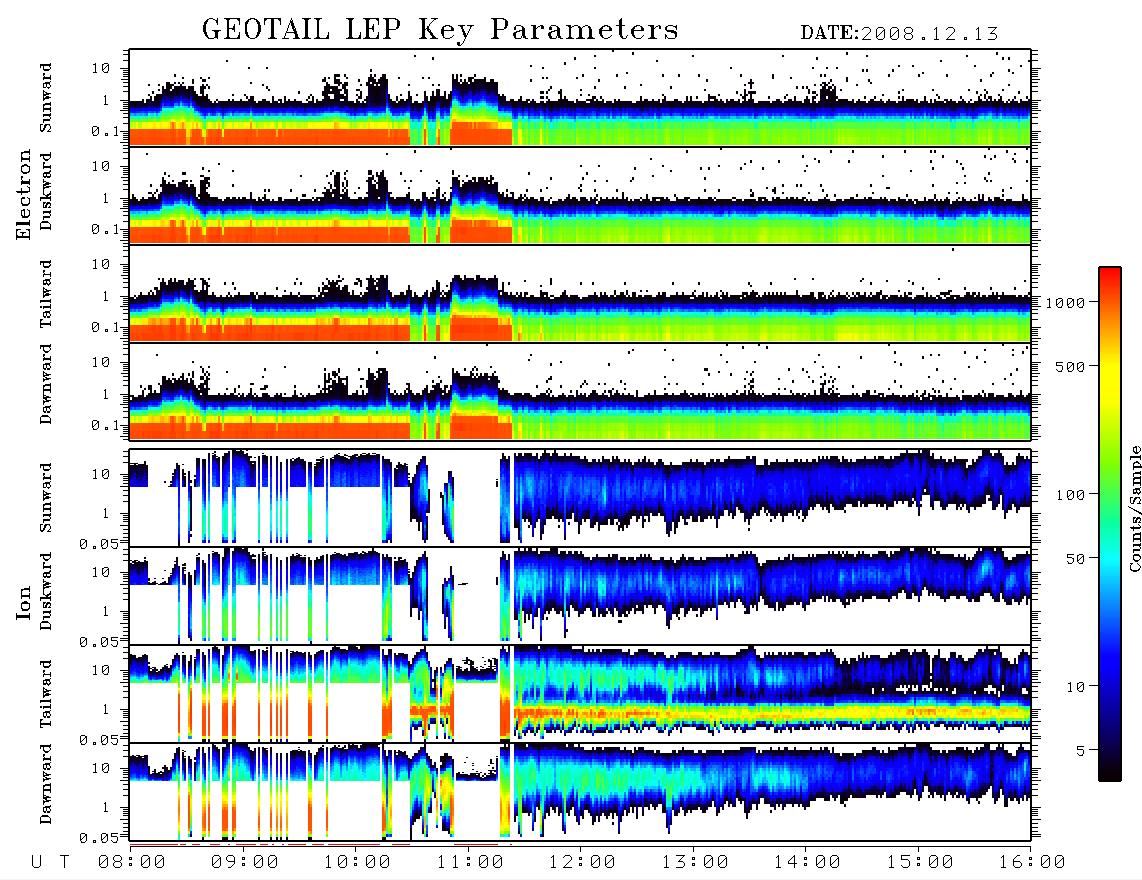Click the 10:00 time tick label

pyautogui.click(x=357, y=862)
